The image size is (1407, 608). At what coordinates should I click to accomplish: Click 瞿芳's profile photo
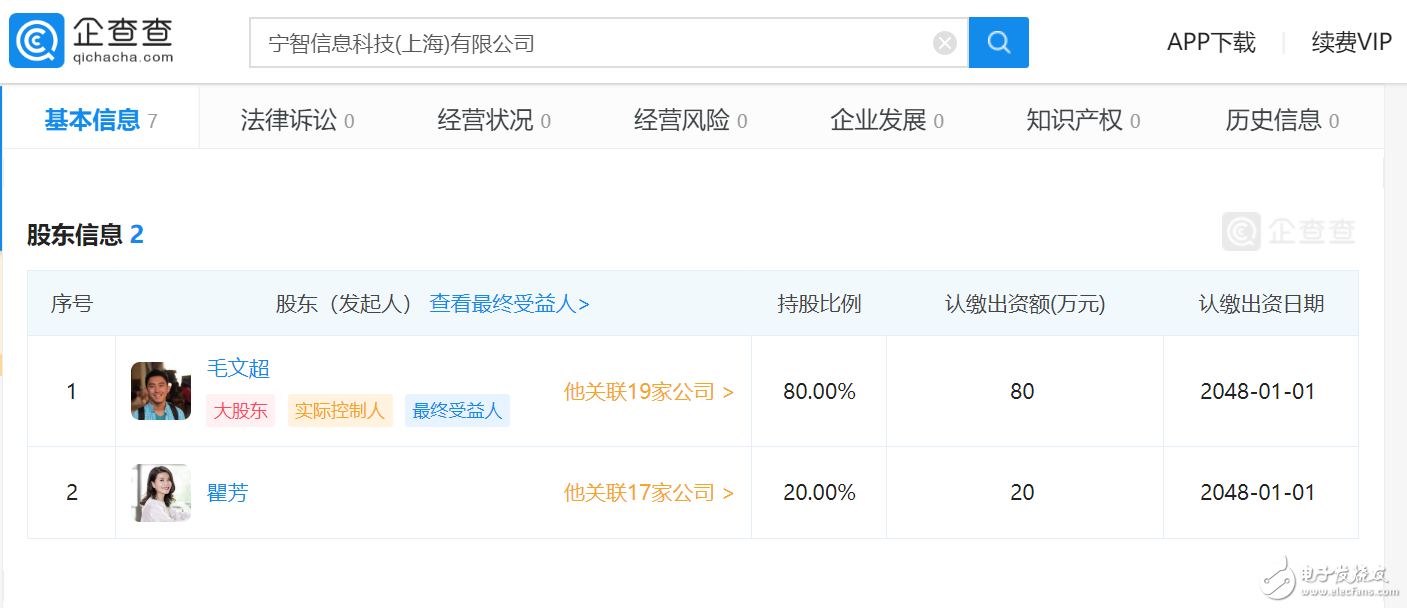click(160, 491)
